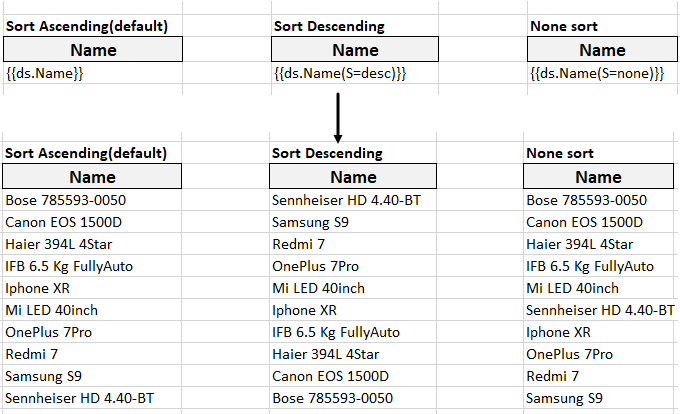Click 'Sennheiser HD 4.40-BT' atop descending results

[346, 200]
